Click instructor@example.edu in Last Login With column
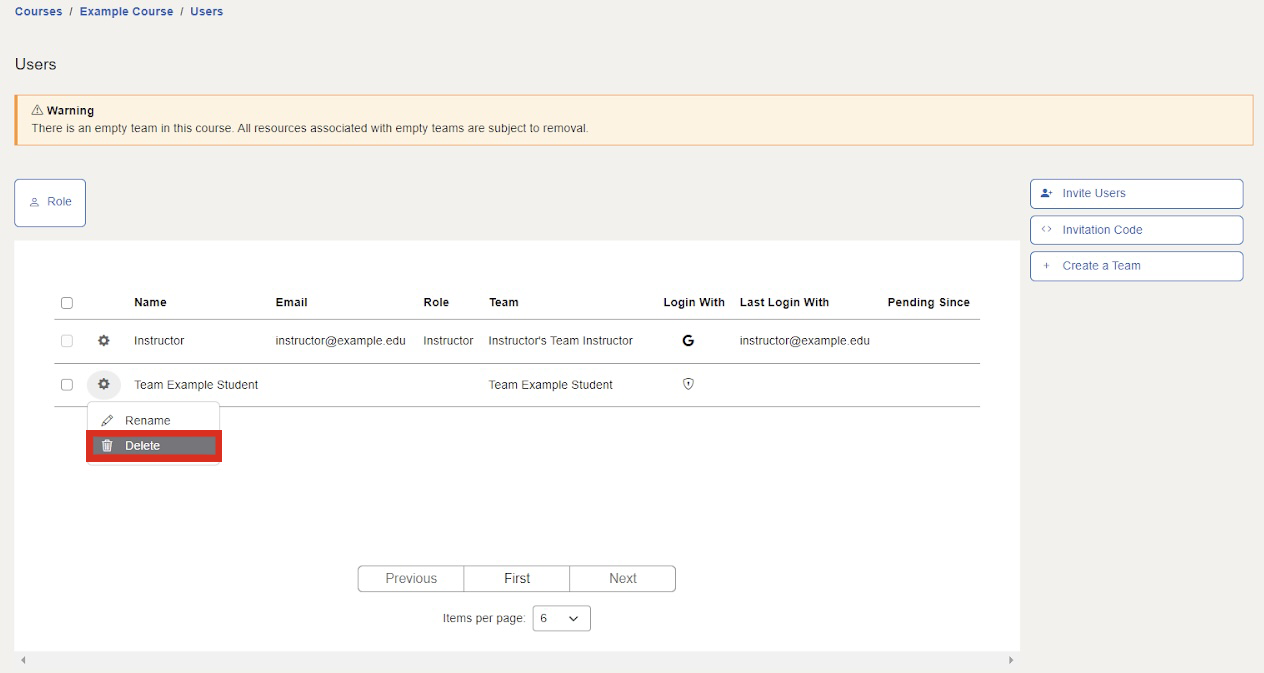The image size is (1264, 673). click(805, 341)
